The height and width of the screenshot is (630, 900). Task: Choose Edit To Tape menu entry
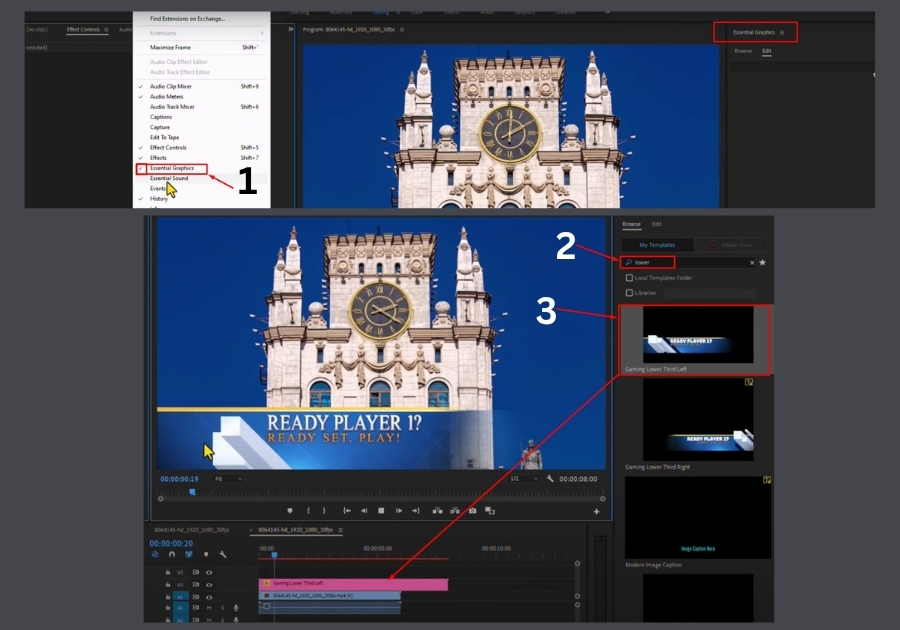coord(164,137)
